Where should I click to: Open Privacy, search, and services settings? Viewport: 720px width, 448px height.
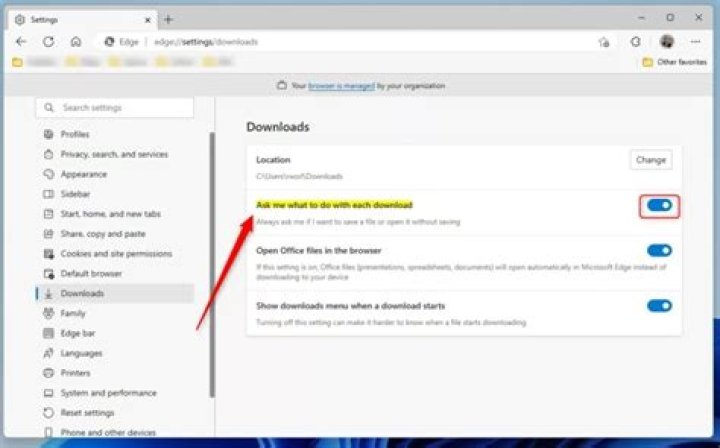pyautogui.click(x=115, y=154)
